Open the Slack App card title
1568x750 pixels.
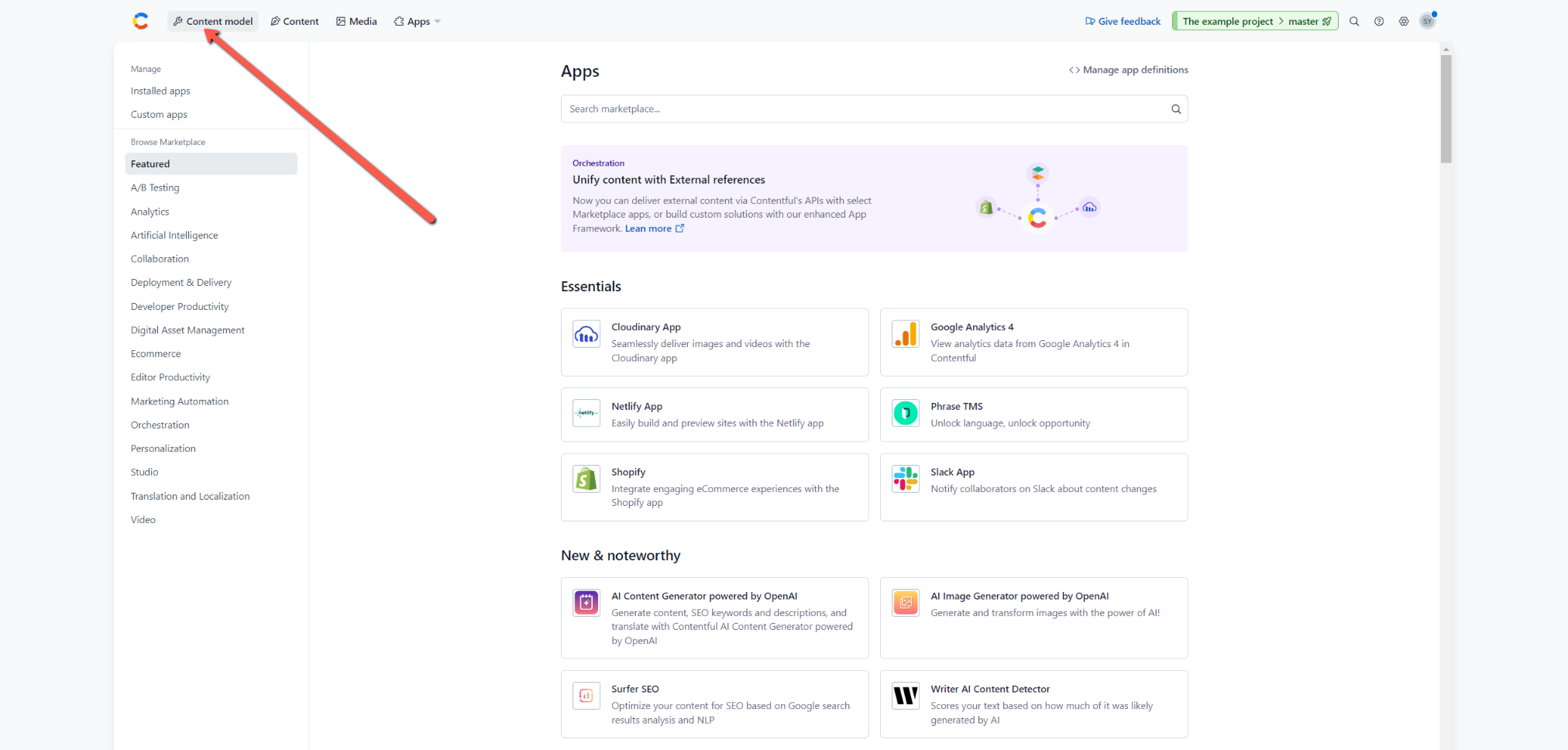click(952, 472)
